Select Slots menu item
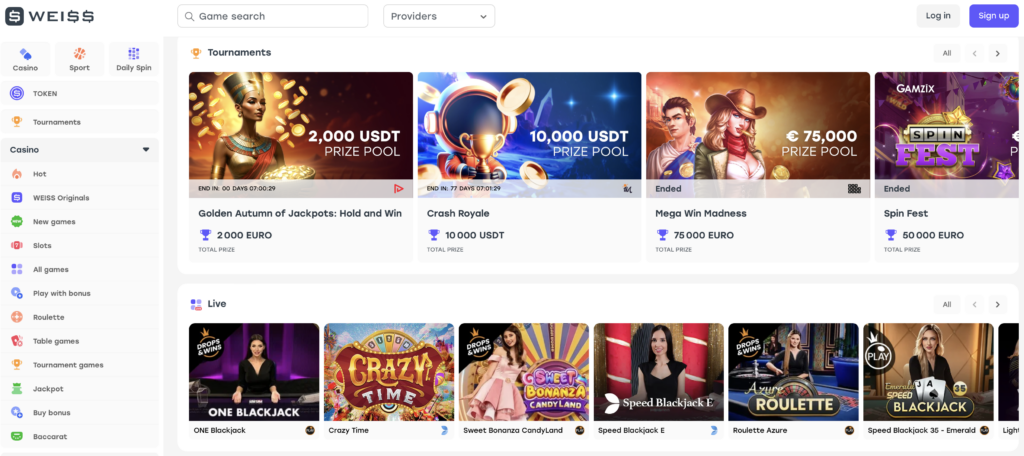This screenshot has height=456, width=1024. tap(80, 246)
